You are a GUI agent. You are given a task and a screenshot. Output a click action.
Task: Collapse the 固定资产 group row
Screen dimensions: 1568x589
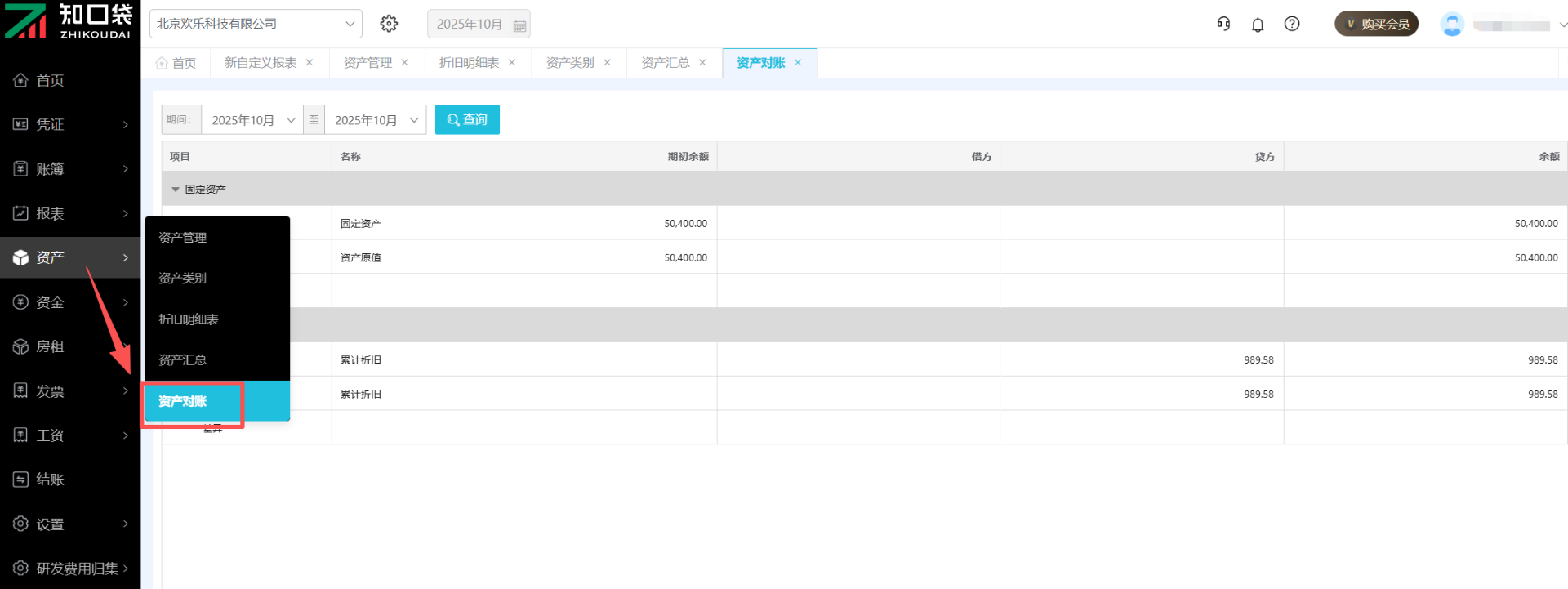pyautogui.click(x=176, y=190)
